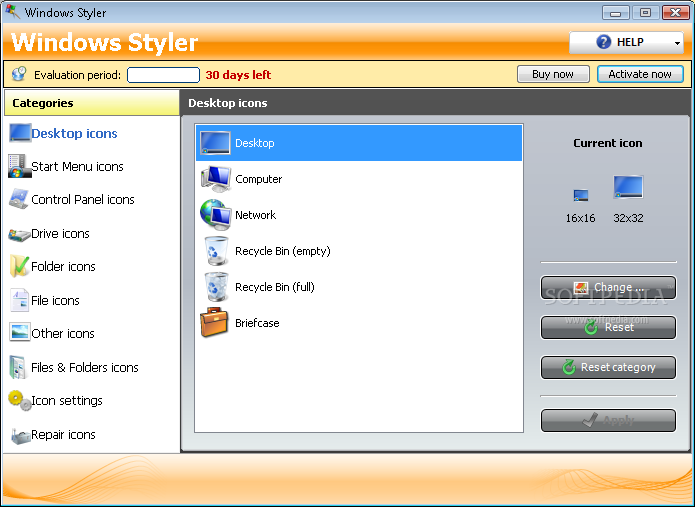Open the HELP dropdown arrow
695x507 pixels.
click(x=677, y=43)
